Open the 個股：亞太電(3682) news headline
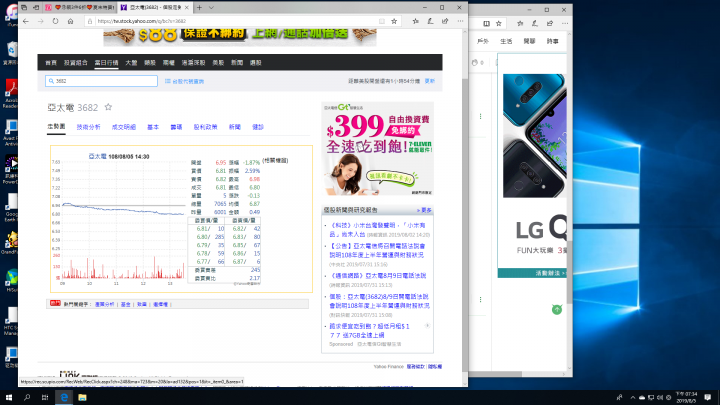The height and width of the screenshot is (405, 720). [x=379, y=301]
